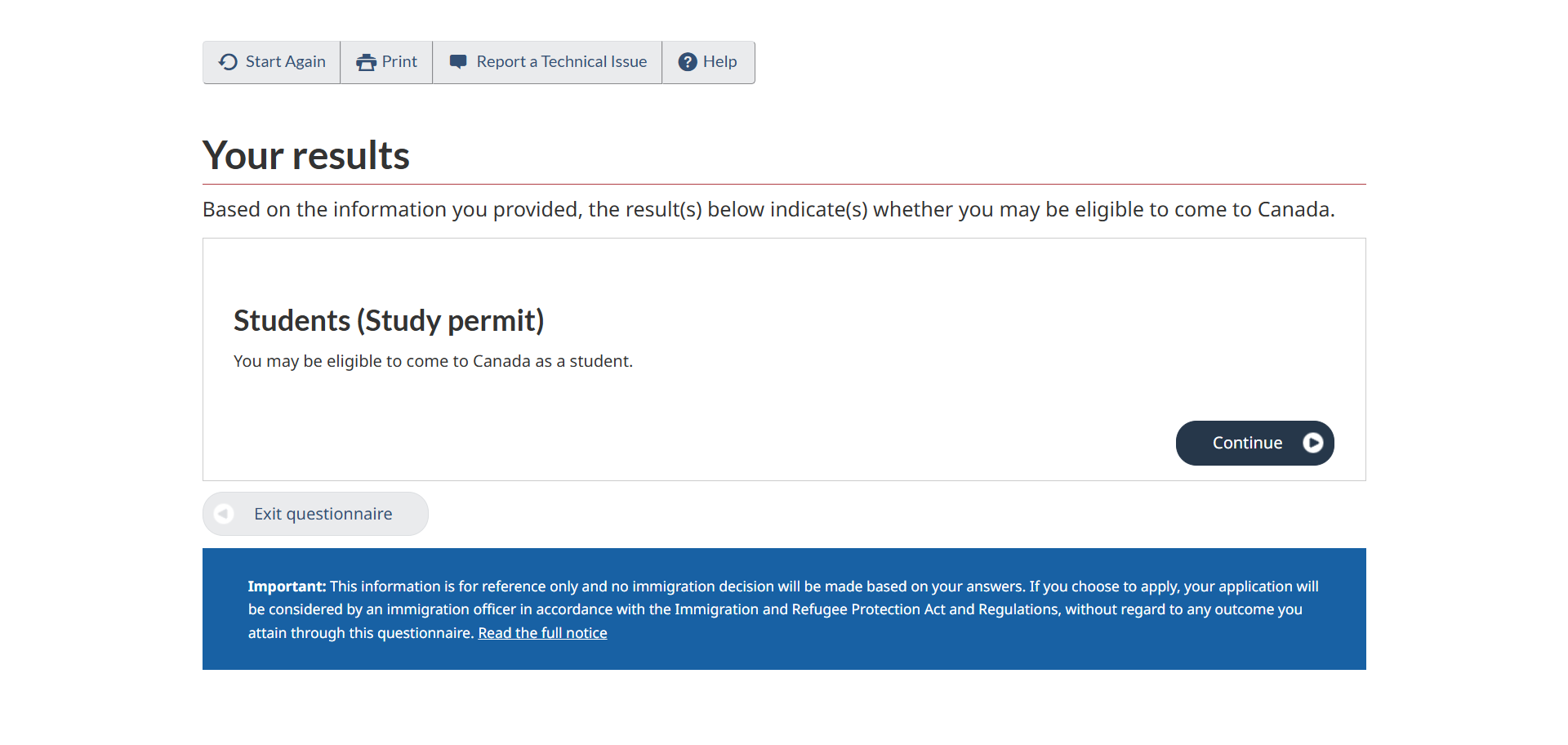Click the speech bubble report icon

coord(458,62)
